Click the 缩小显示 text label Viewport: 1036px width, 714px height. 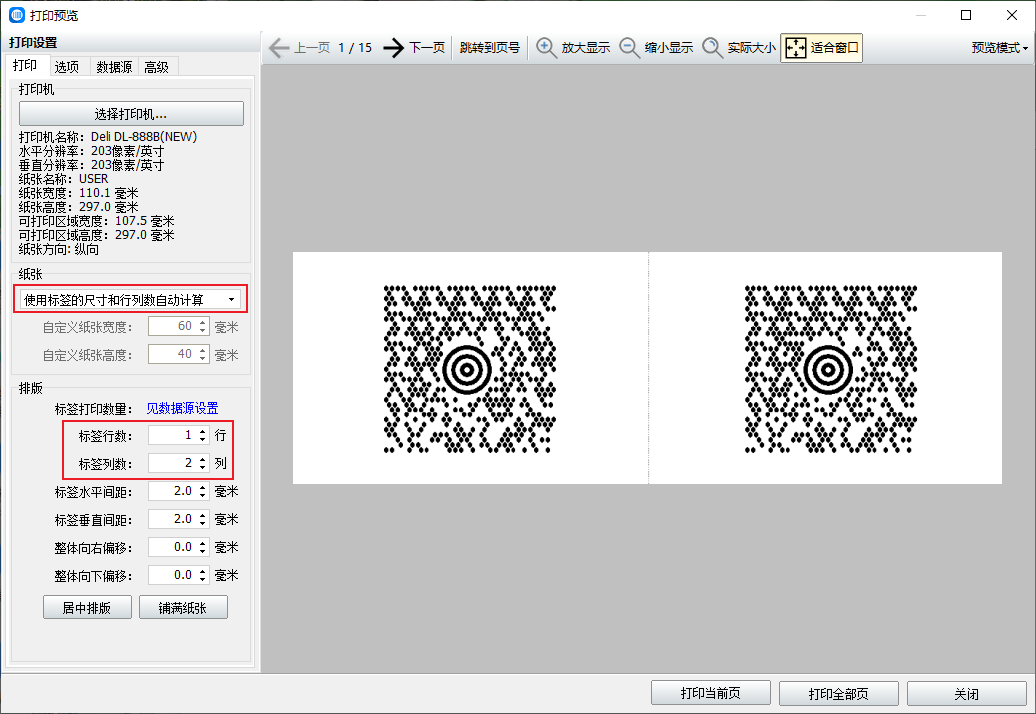point(669,48)
